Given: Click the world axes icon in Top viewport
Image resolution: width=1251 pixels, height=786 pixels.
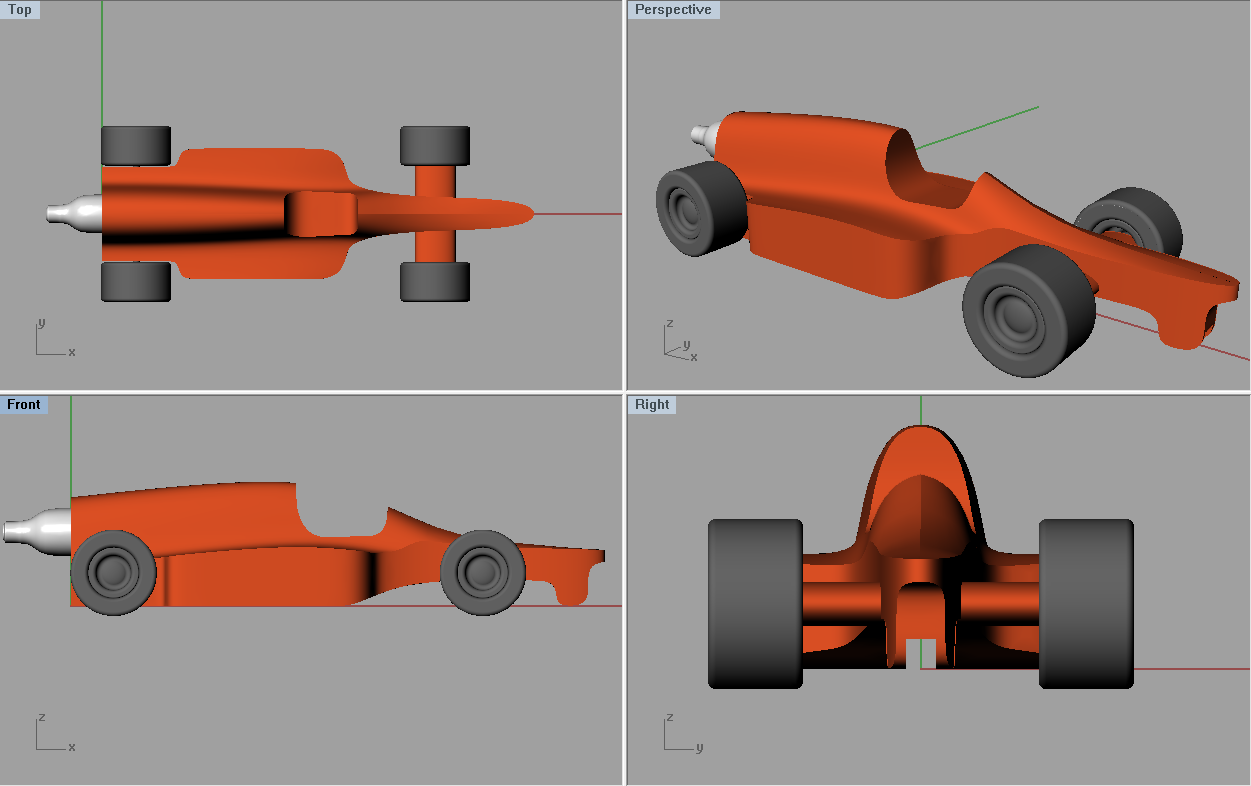Looking at the screenshot, I should click(x=52, y=340).
